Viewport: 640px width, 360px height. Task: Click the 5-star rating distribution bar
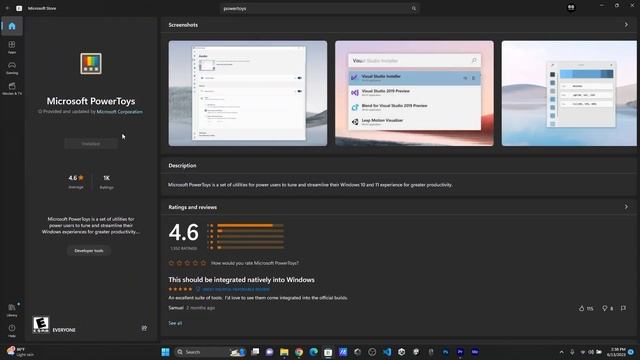tap(250, 225)
